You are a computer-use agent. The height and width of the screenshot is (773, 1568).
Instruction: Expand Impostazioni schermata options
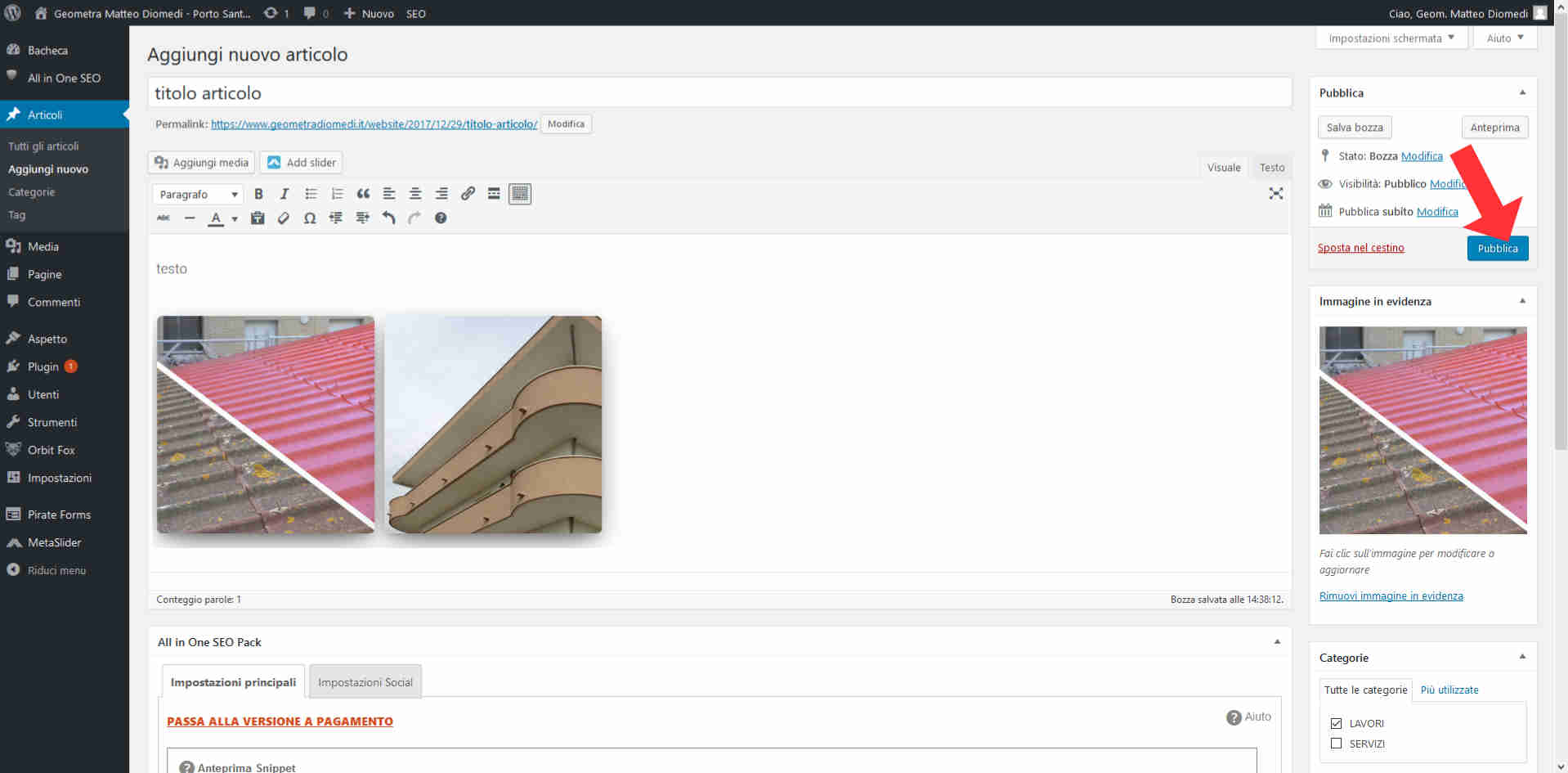tap(1391, 38)
